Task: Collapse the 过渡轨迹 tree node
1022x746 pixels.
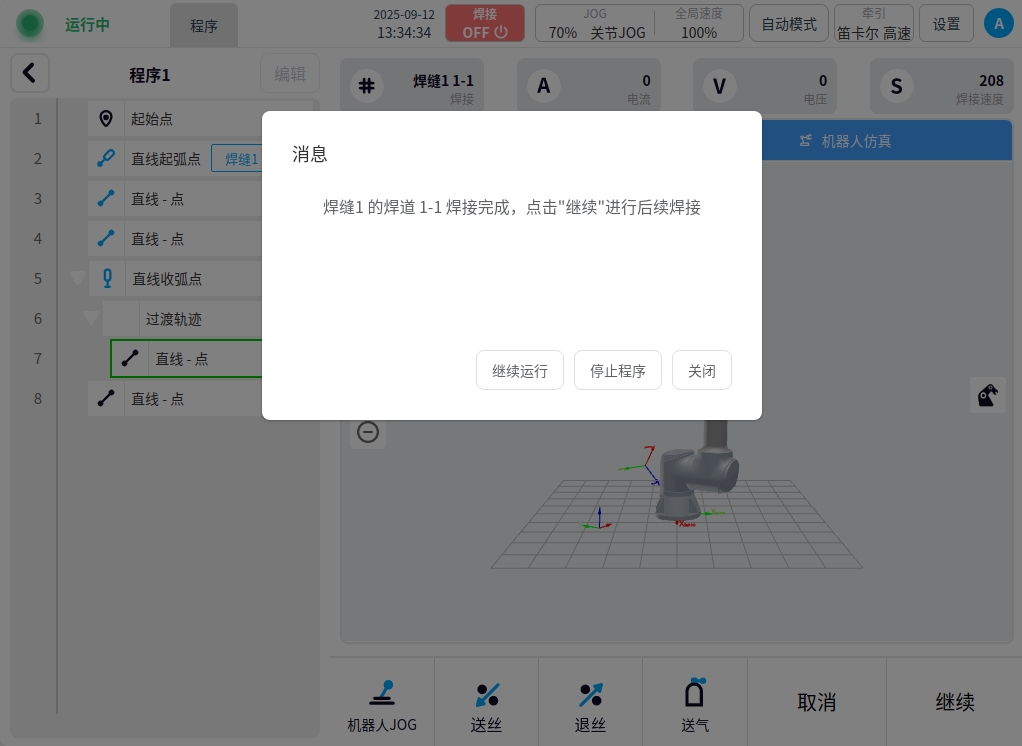Action: pos(91,319)
